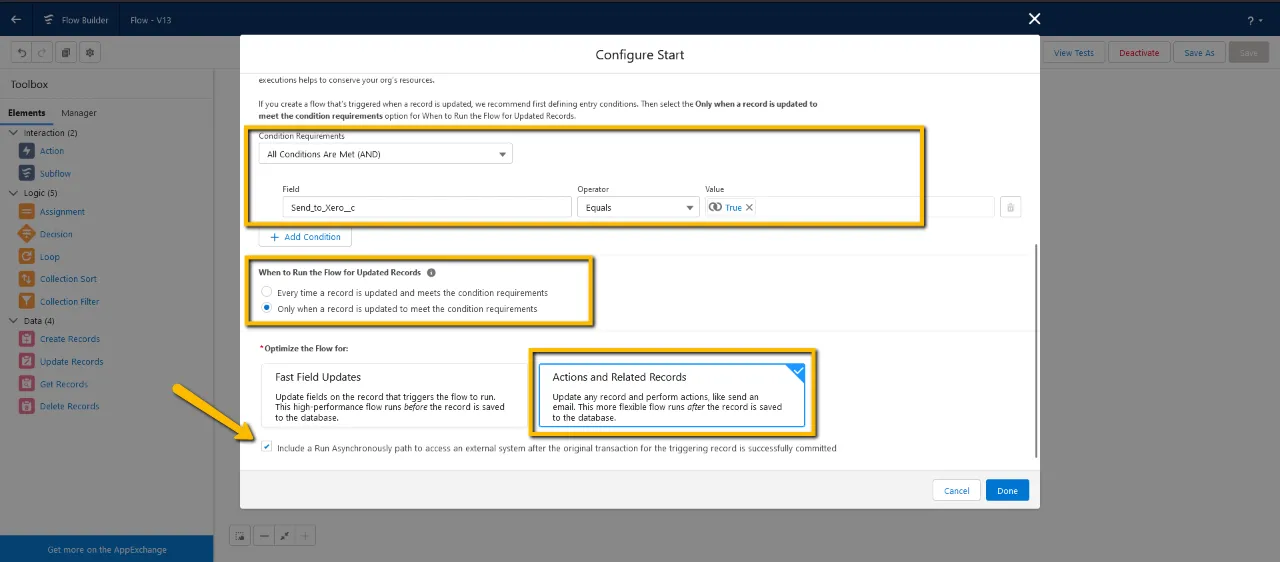This screenshot has height=562, width=1280.
Task: Open flow settings gear icon
Action: (90, 52)
